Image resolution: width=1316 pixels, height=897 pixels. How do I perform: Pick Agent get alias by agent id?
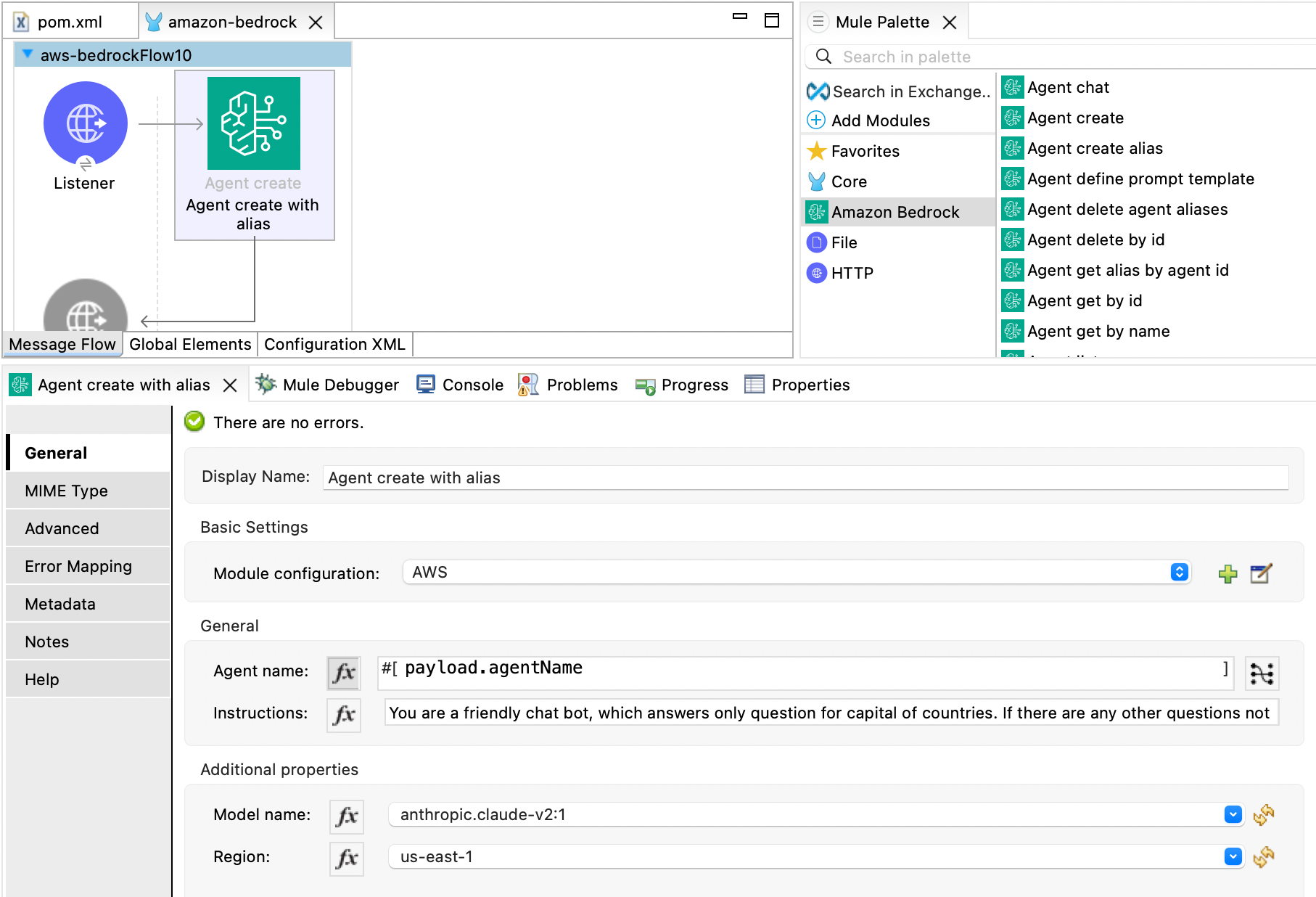(x=1116, y=270)
